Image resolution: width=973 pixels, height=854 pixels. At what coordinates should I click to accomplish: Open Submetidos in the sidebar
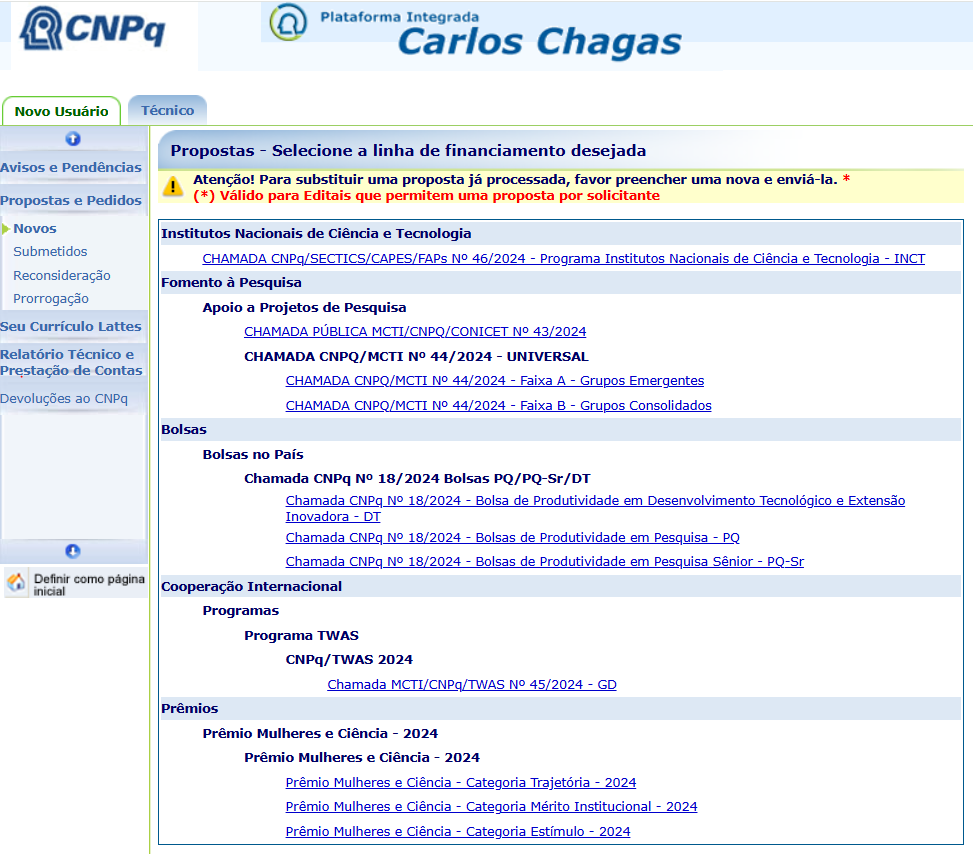tap(50, 252)
